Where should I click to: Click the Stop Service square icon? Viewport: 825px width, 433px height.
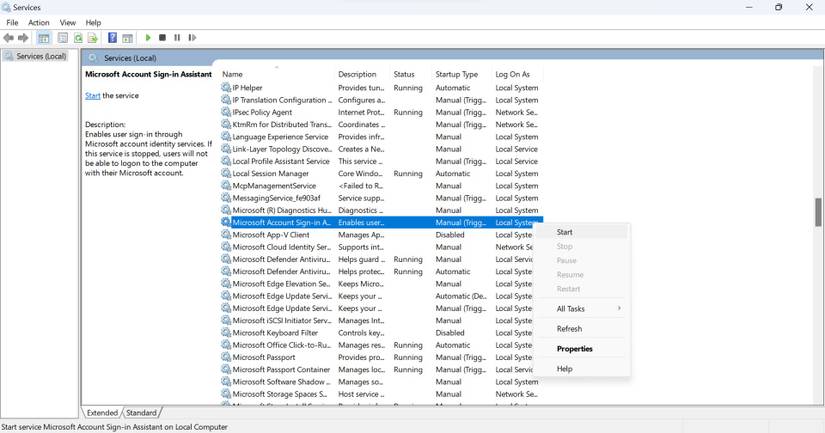[163, 38]
